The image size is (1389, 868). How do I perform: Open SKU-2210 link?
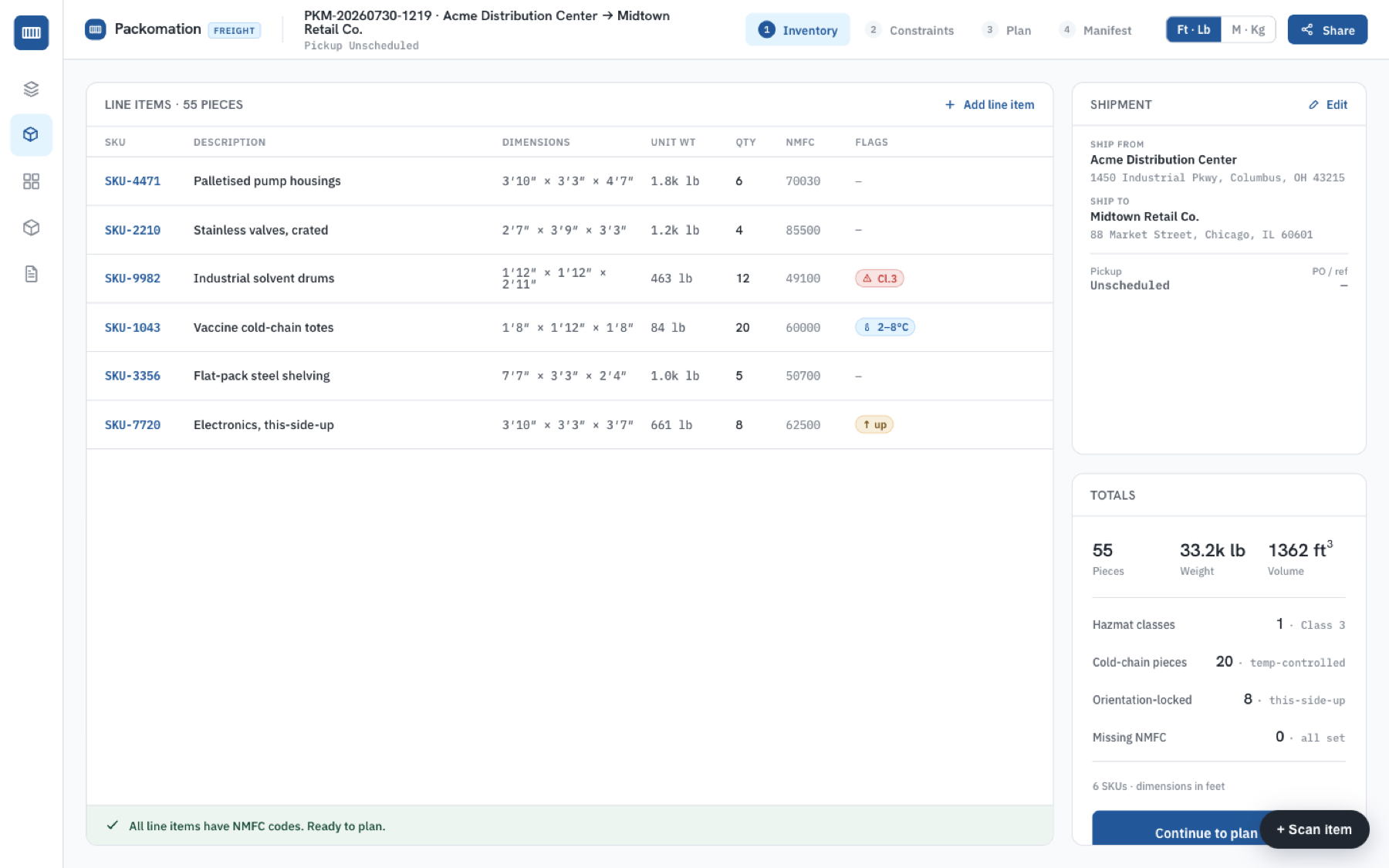[x=133, y=230]
